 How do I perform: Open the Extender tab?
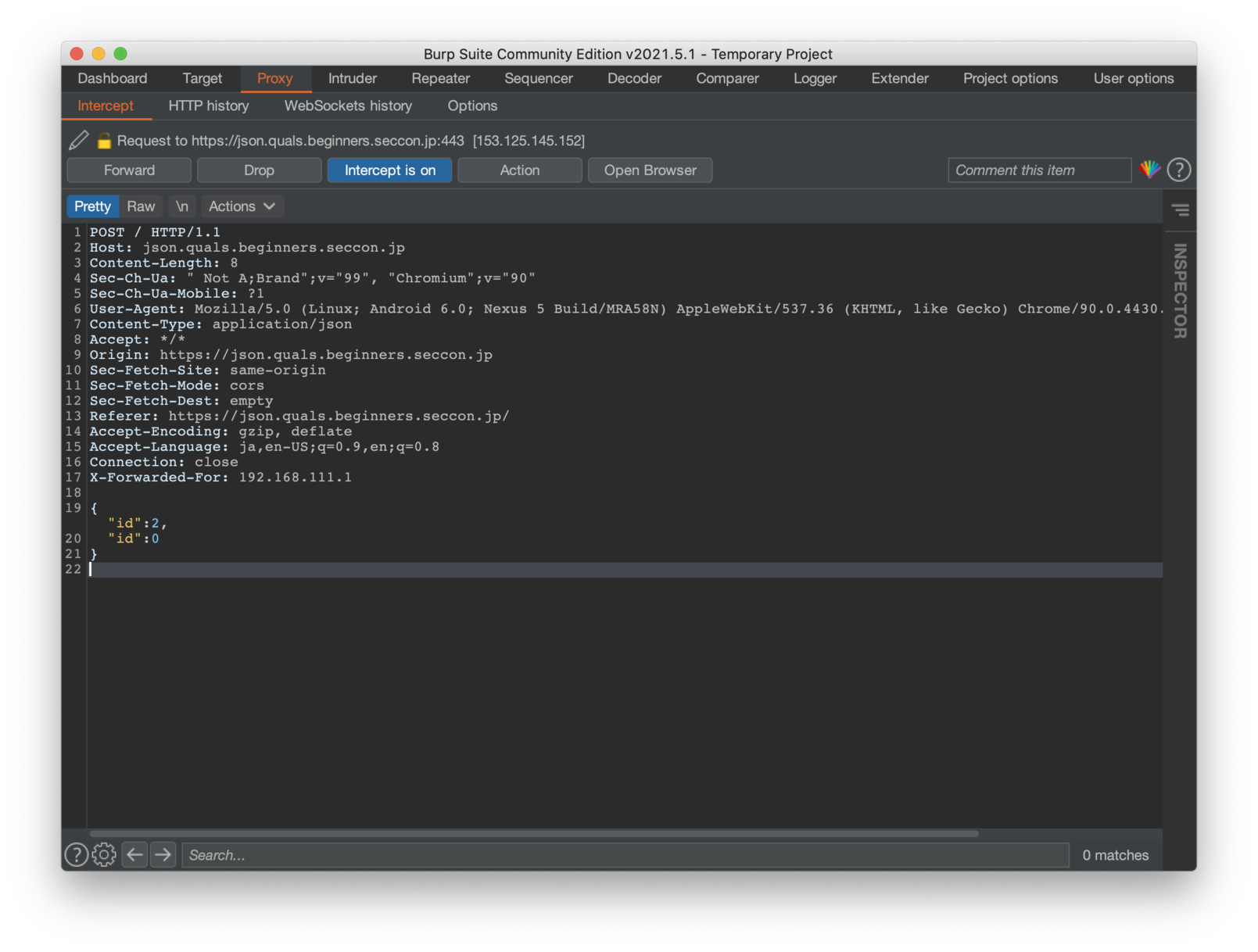(x=900, y=78)
